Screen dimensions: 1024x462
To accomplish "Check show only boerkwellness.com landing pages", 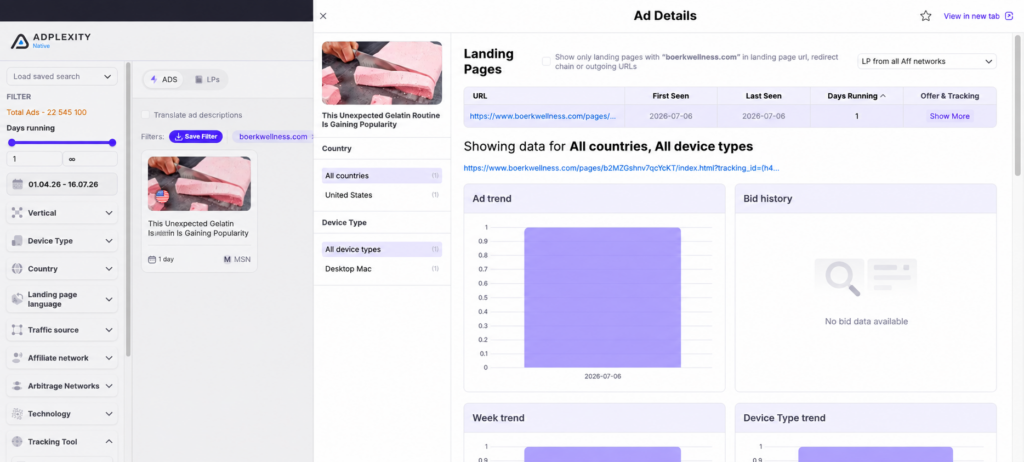I will pos(546,61).
